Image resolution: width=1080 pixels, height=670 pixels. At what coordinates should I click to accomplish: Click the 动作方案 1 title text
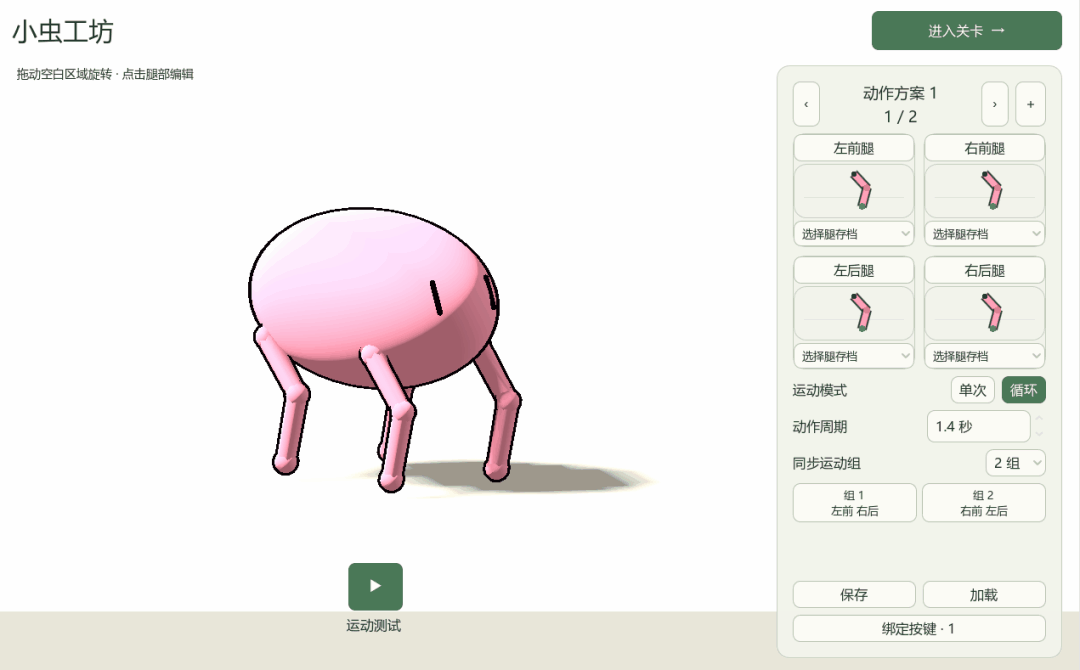[900, 93]
